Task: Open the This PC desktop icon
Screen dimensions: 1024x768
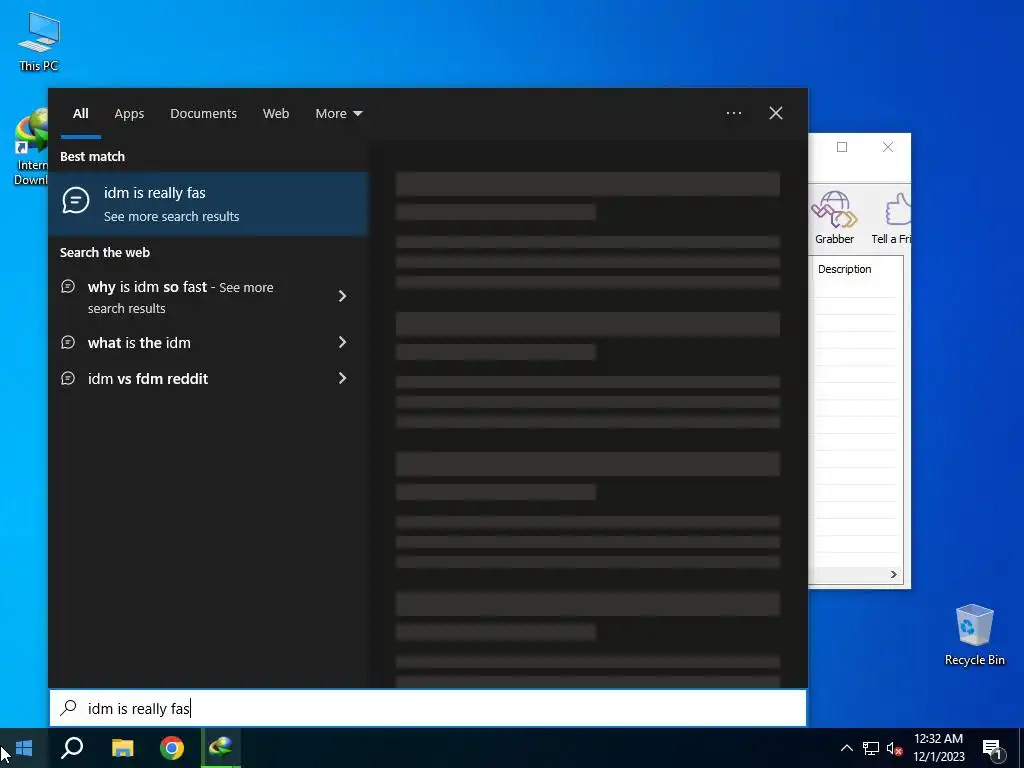Action: (39, 40)
